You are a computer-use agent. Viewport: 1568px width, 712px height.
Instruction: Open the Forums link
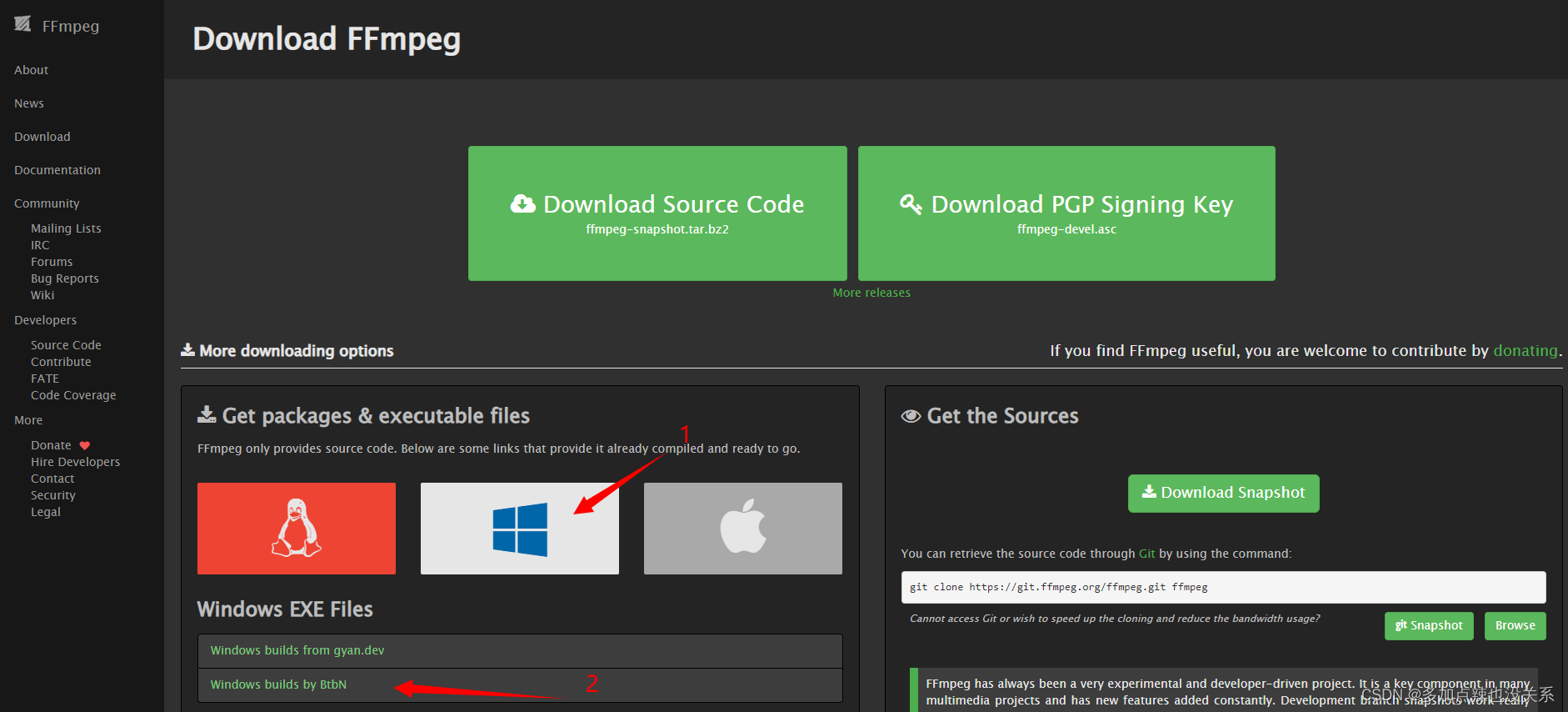pyautogui.click(x=52, y=262)
